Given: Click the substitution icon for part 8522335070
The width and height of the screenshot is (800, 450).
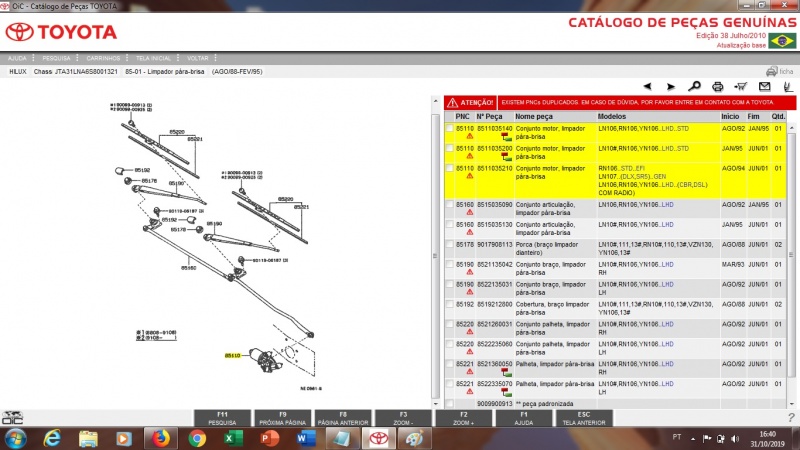Looking at the screenshot, I should (506, 392).
